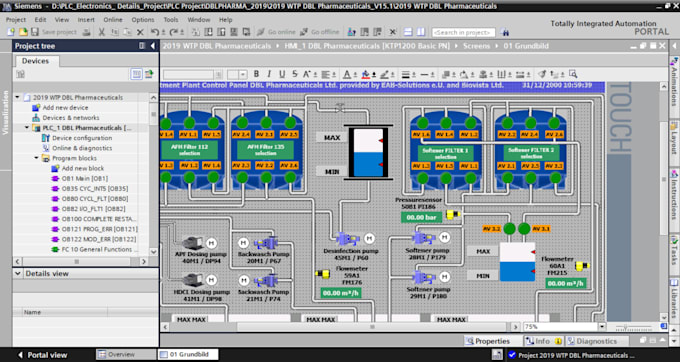Click the New project icon
Viewport: 680px width, 362px height.
(x=11, y=32)
